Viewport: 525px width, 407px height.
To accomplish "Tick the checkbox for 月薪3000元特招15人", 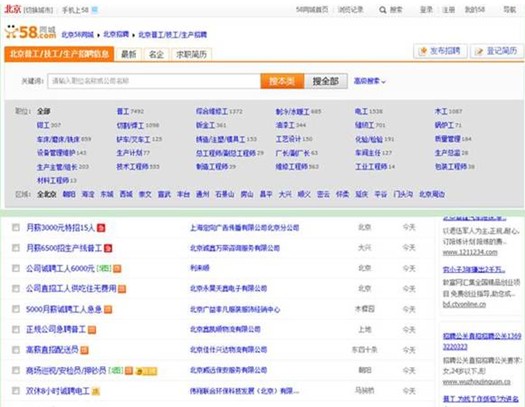I will click(x=16, y=228).
